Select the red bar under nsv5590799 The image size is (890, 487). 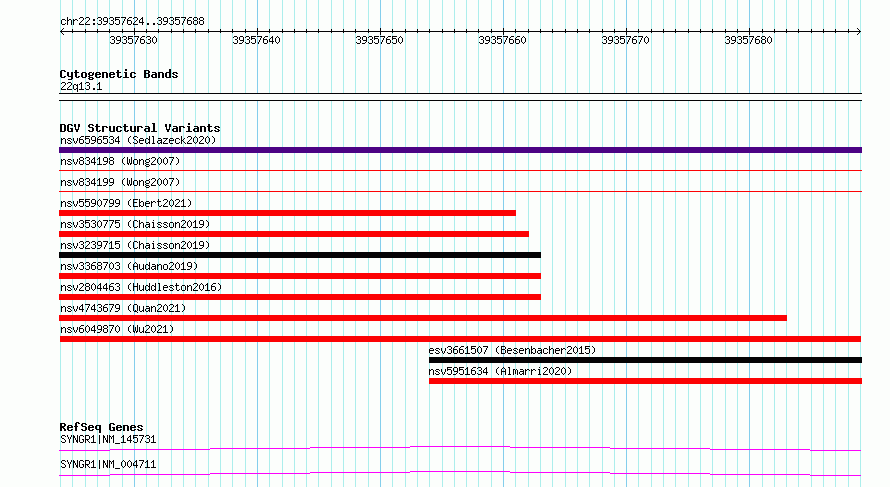click(287, 213)
